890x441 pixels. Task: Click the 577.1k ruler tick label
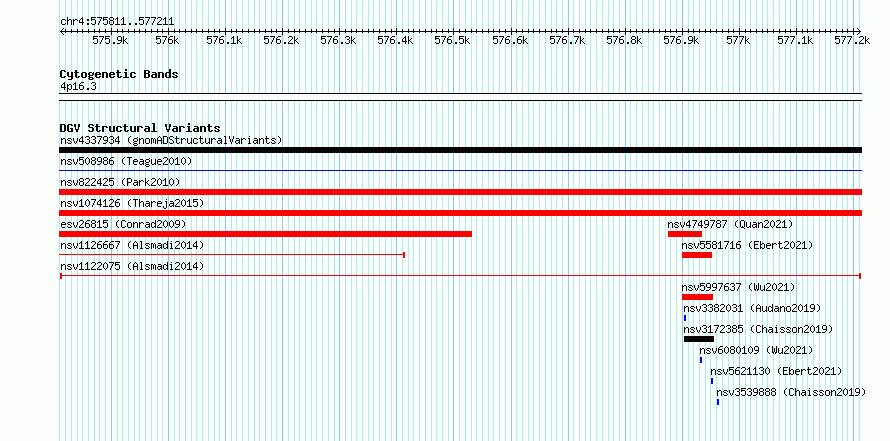click(x=795, y=40)
